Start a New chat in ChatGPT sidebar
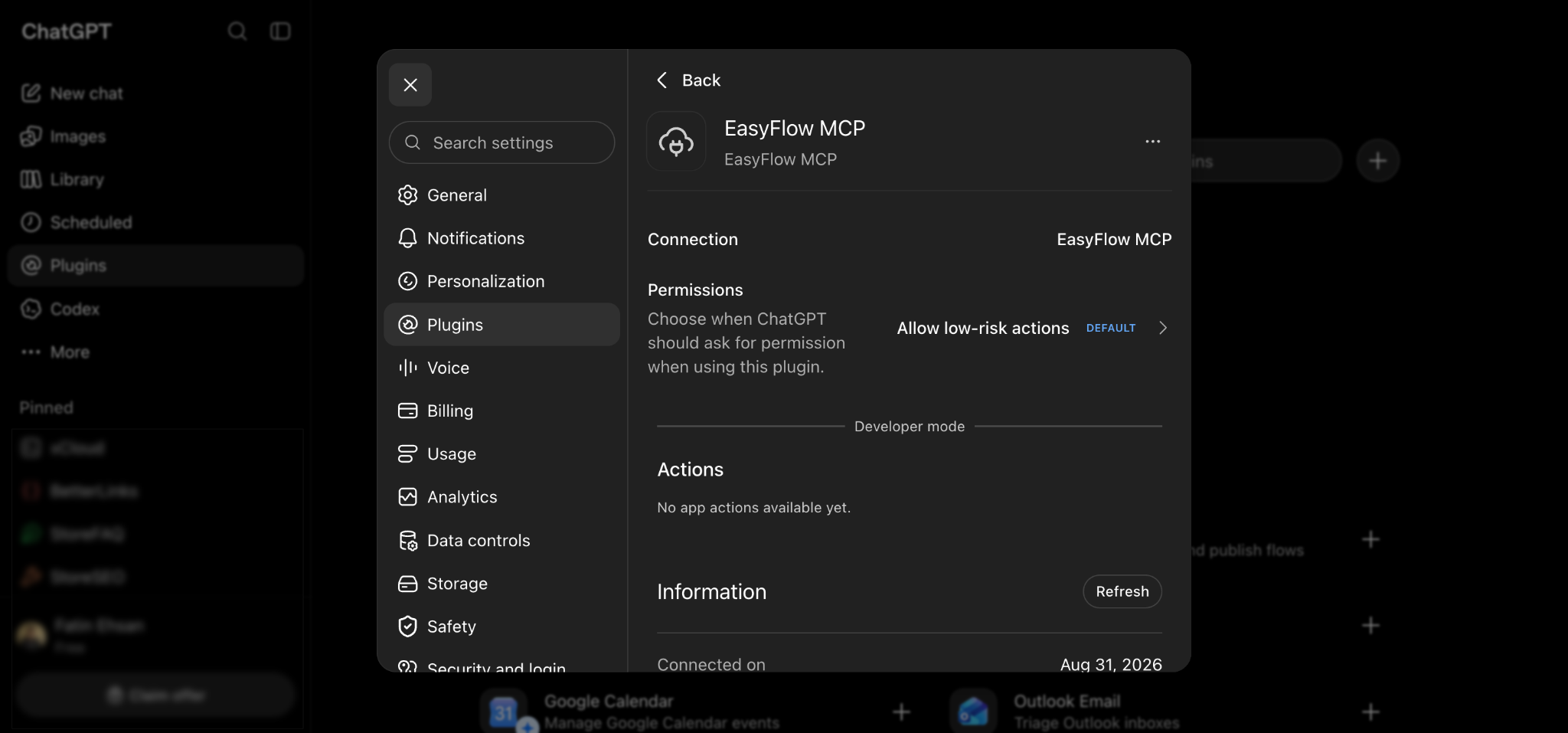1568x733 pixels. tap(155, 93)
